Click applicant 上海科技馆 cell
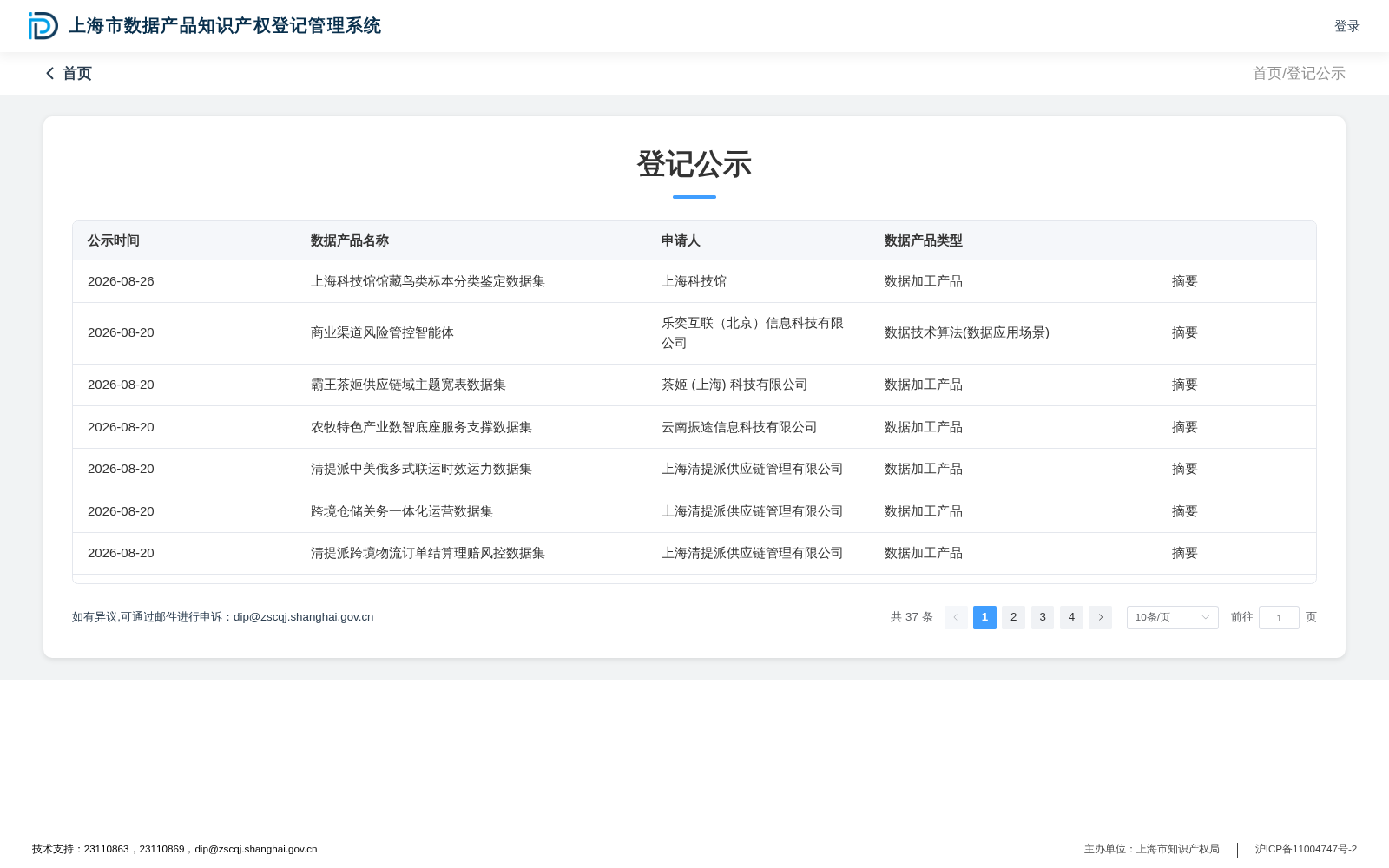 point(694,281)
